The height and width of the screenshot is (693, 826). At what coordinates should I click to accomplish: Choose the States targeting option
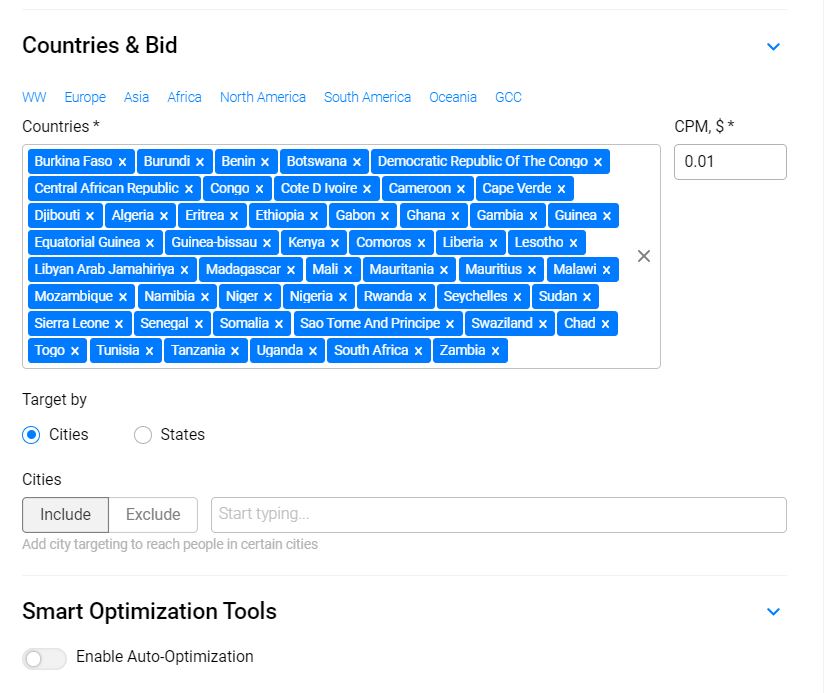[143, 435]
